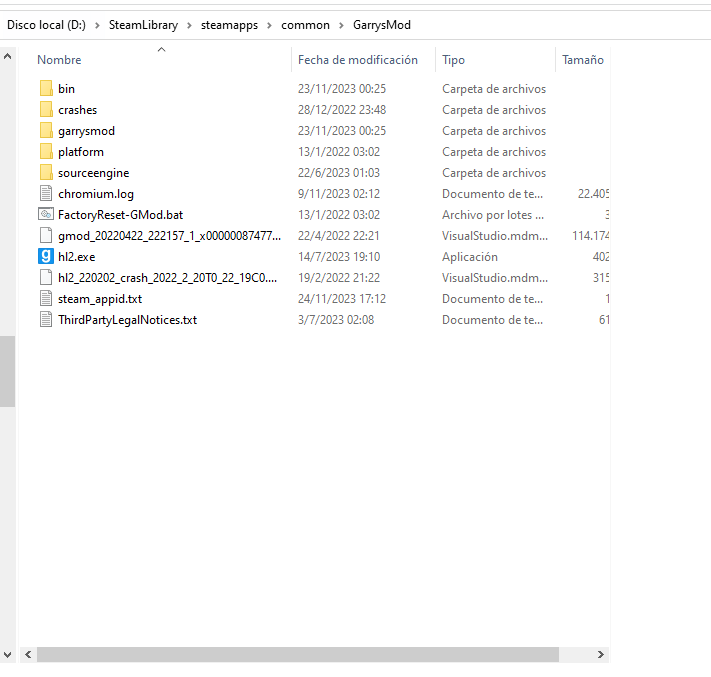The height and width of the screenshot is (677, 711).
Task: Click Carpeta de archivos type for sourceengine
Action: 494,173
